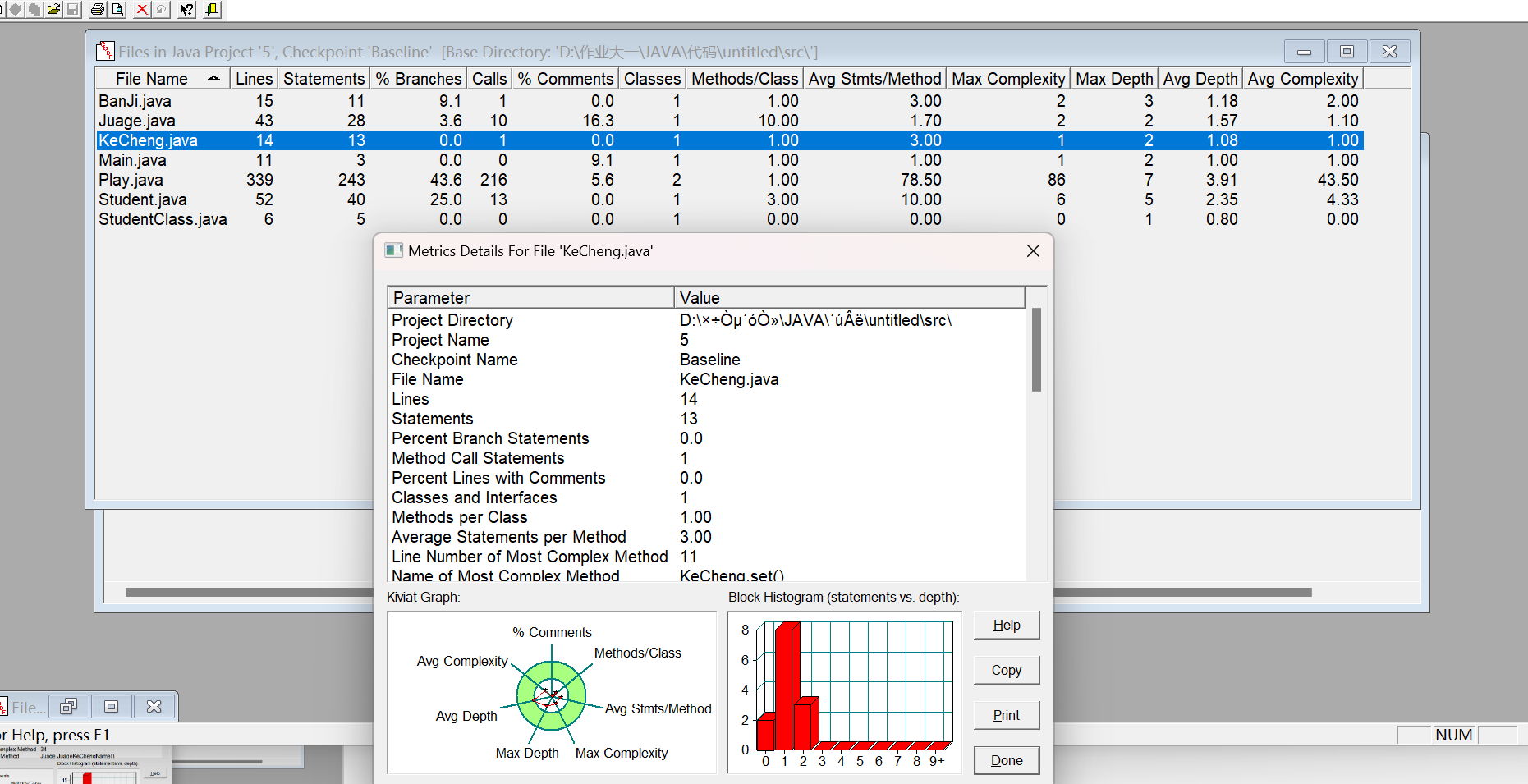
Task: Click Help button in the Metrics Details dialog
Action: [x=1007, y=626]
